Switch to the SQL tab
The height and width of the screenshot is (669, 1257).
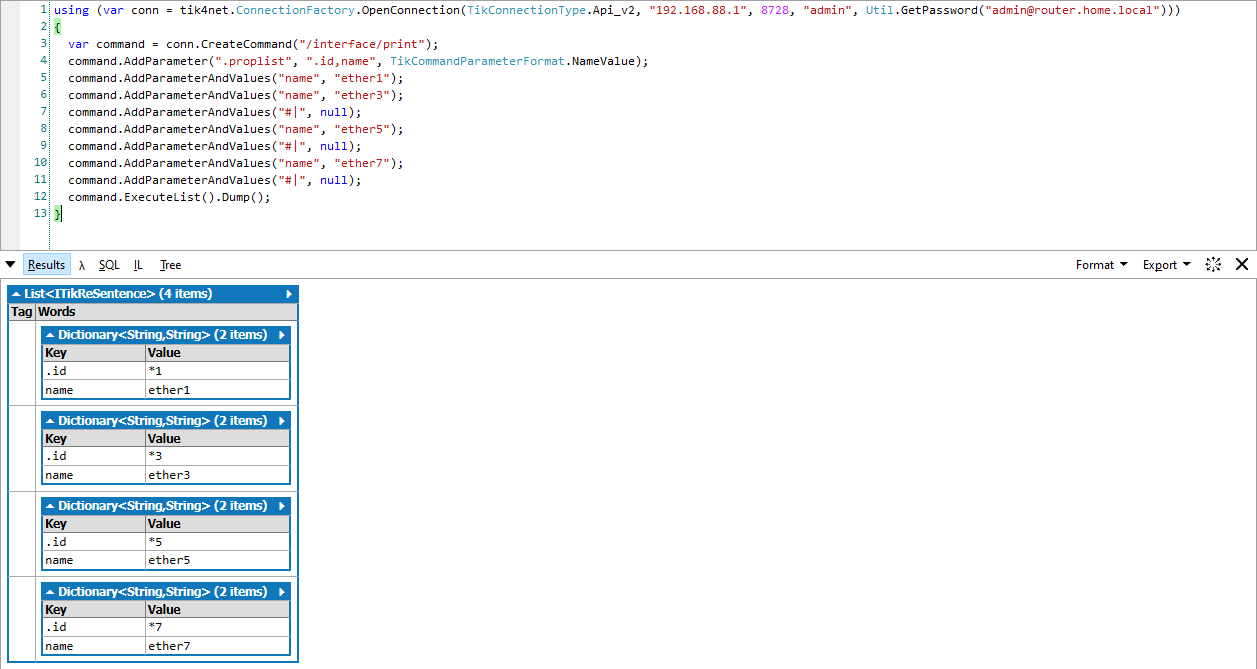pyautogui.click(x=109, y=264)
